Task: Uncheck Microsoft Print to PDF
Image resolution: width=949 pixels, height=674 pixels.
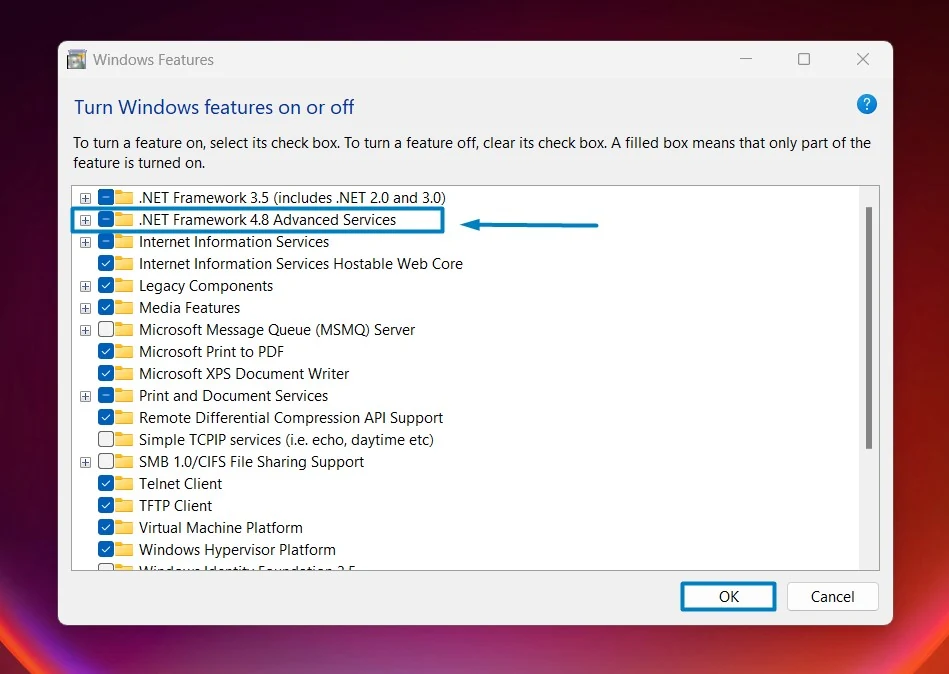Action: pos(106,352)
